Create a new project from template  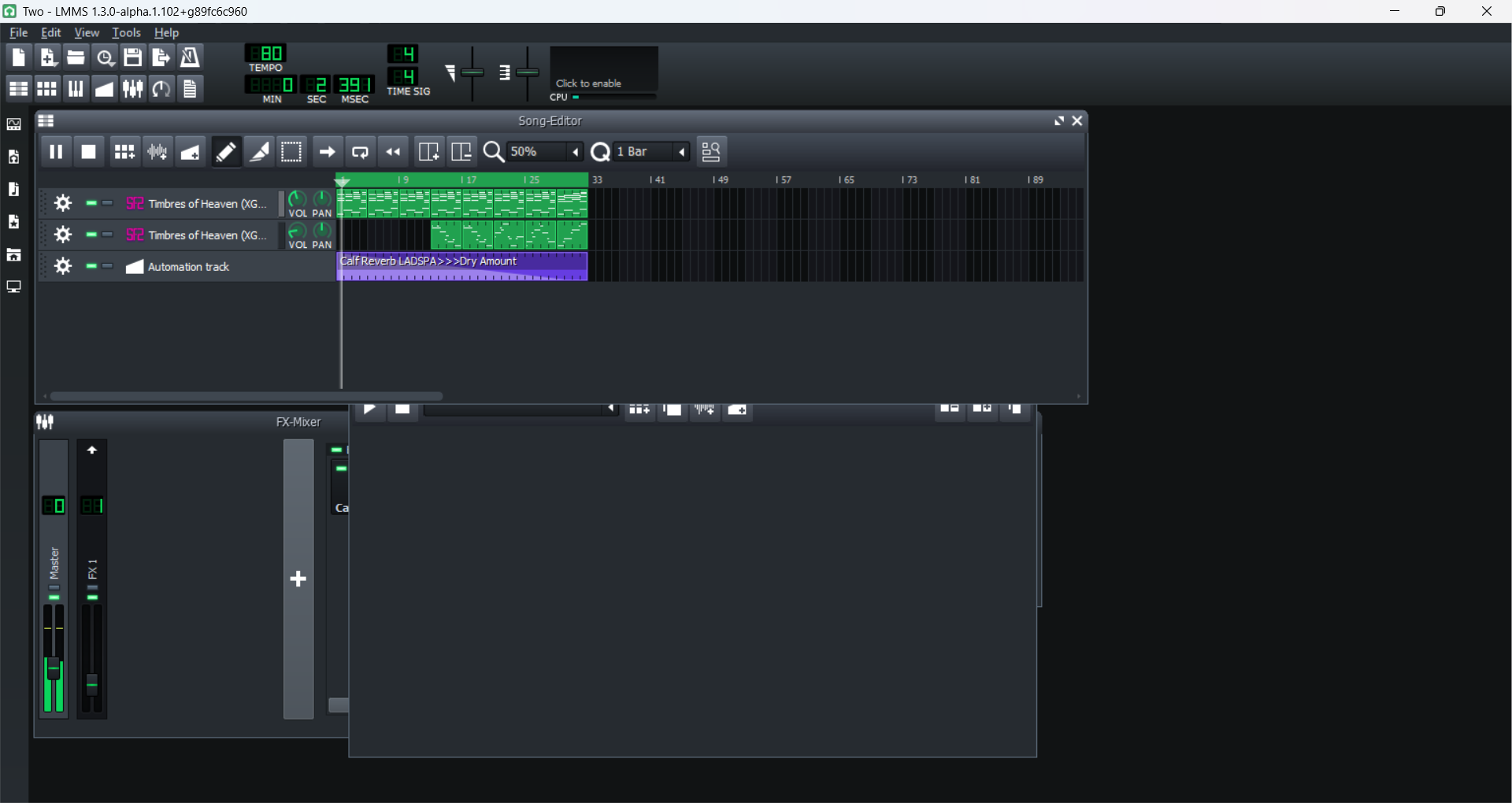(x=47, y=57)
